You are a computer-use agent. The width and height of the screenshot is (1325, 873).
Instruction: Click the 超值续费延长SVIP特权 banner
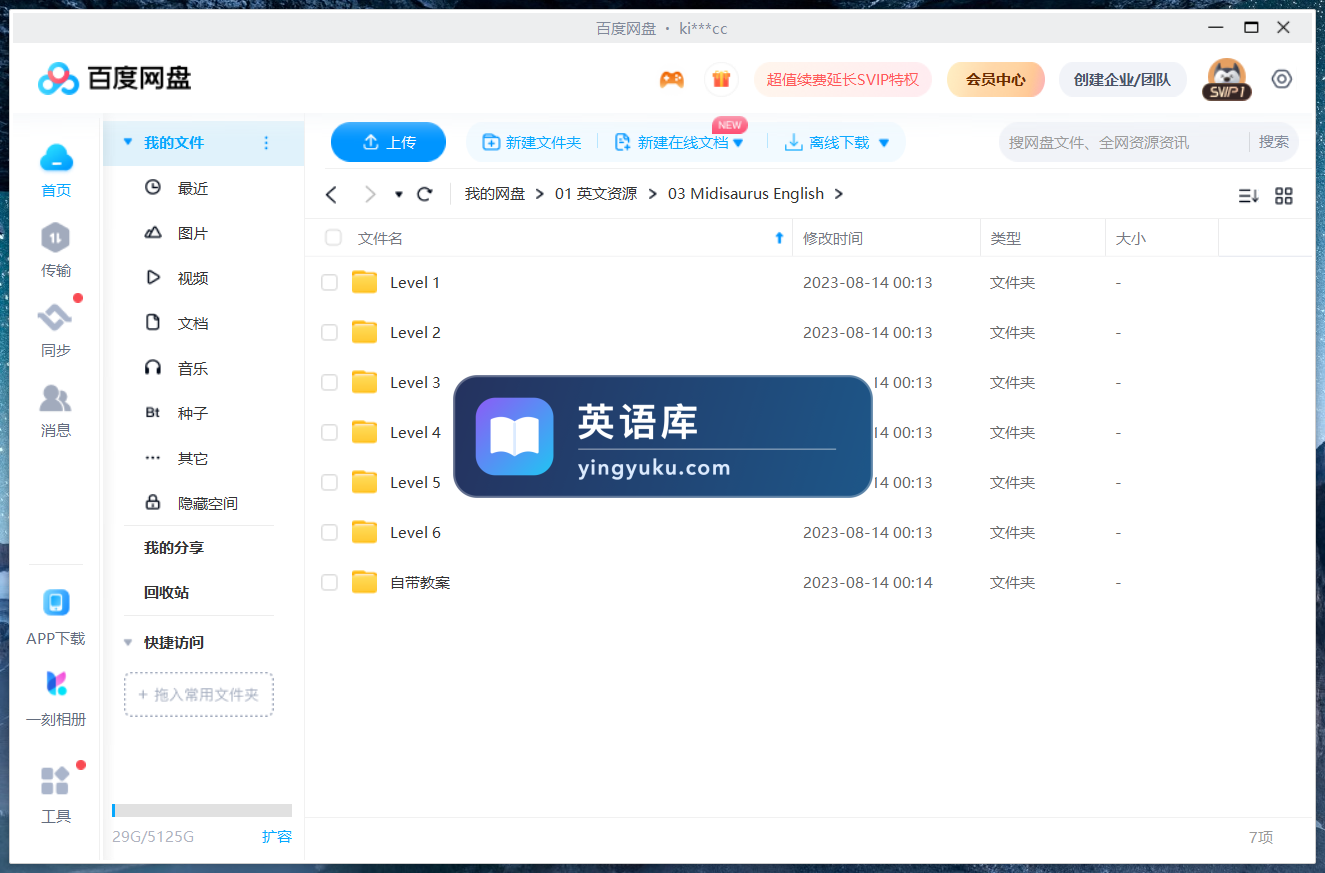tap(843, 79)
